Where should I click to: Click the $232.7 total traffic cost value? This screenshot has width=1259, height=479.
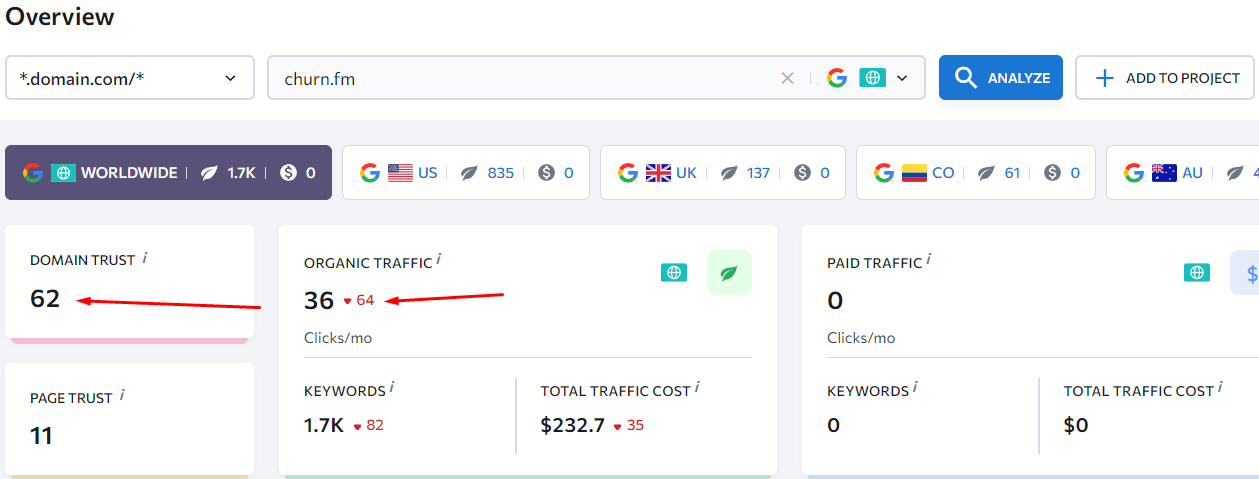(572, 425)
